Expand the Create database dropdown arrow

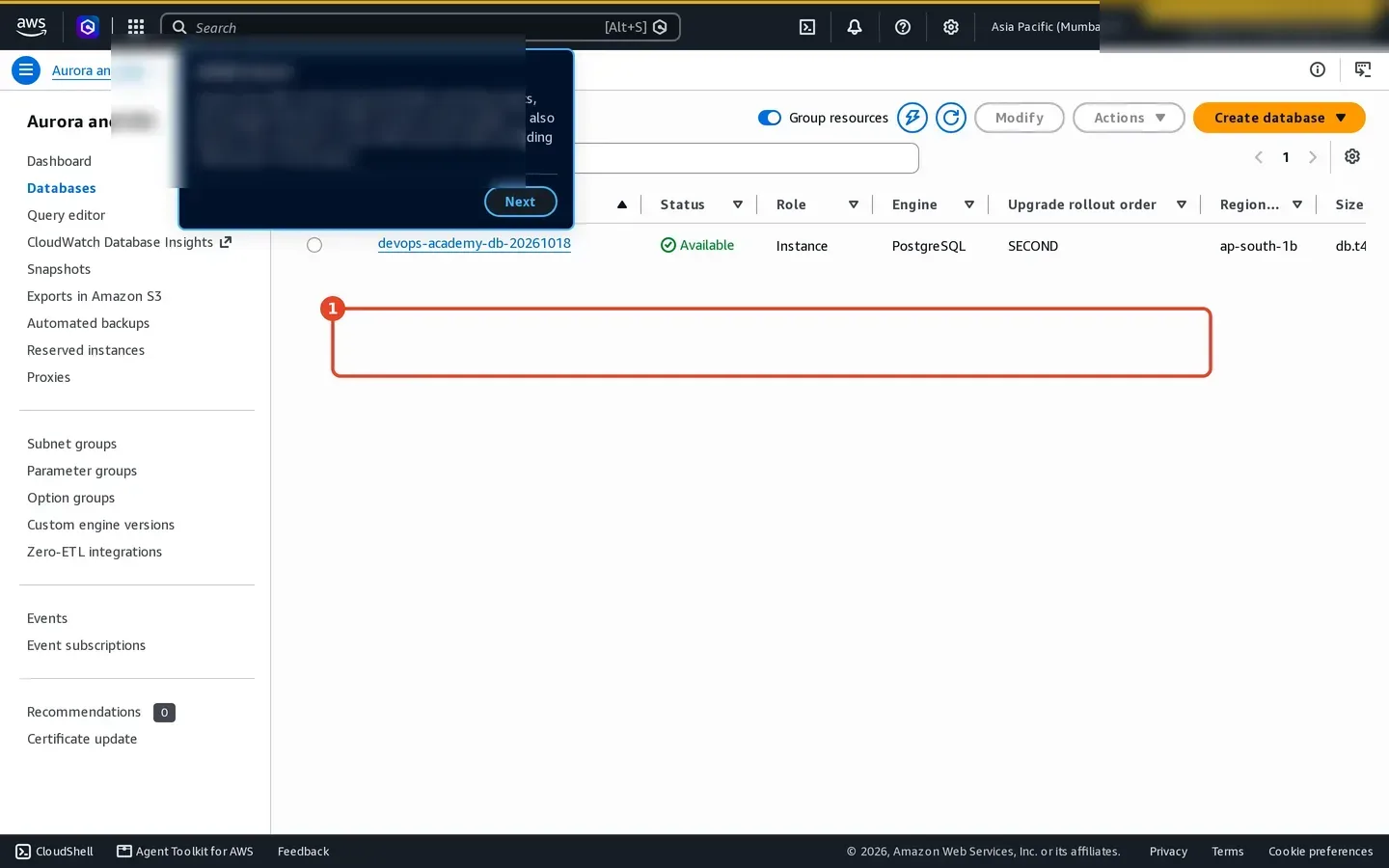tap(1341, 118)
